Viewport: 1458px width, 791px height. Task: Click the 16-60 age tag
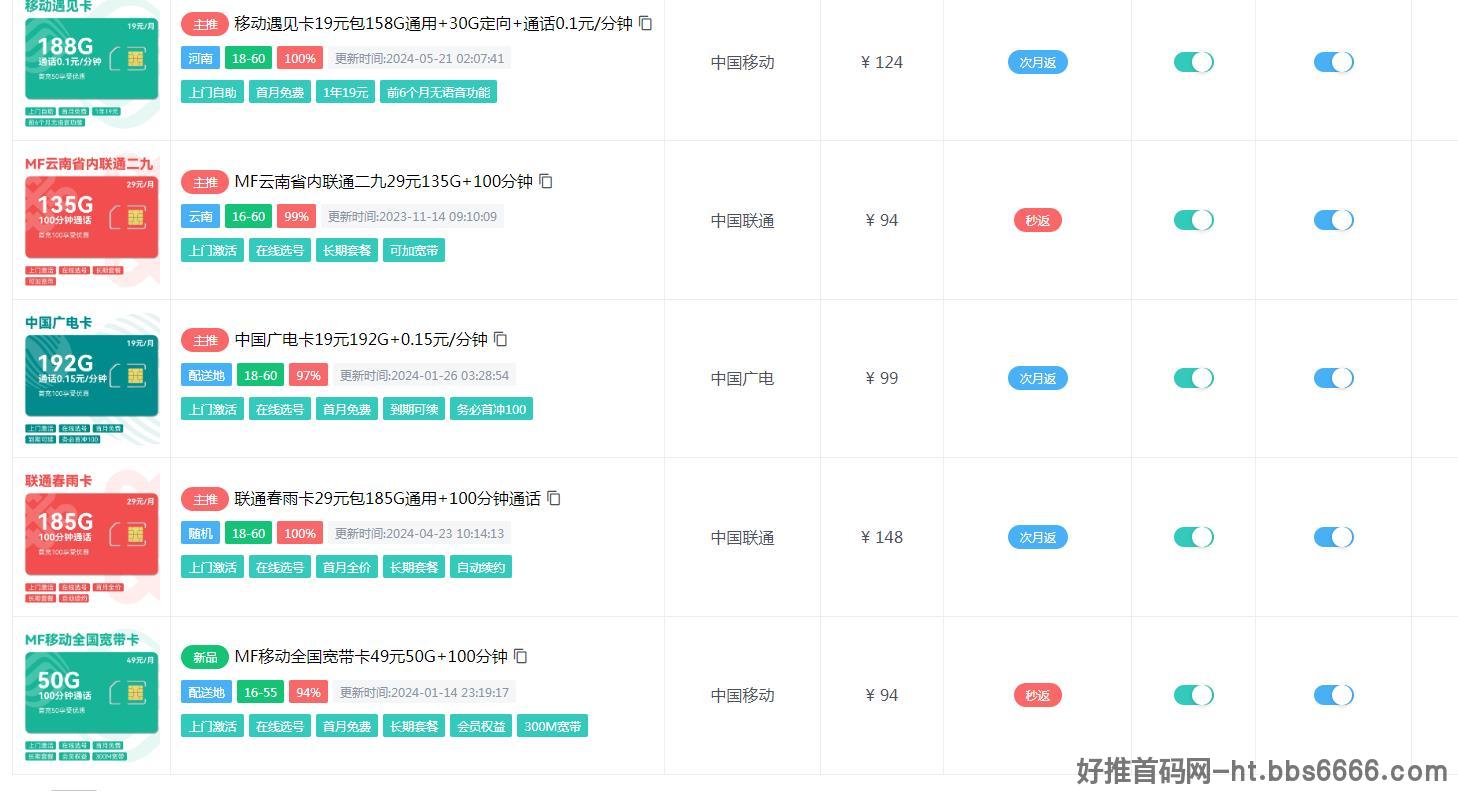pos(248,216)
